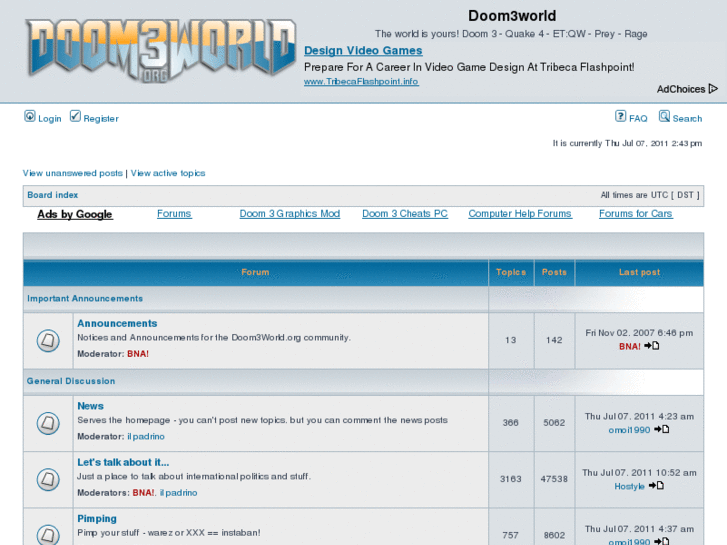This screenshot has width=727, height=545.
Task: Click date 'Thu Jul 07, 2011 4:23 am'
Action: click(639, 417)
